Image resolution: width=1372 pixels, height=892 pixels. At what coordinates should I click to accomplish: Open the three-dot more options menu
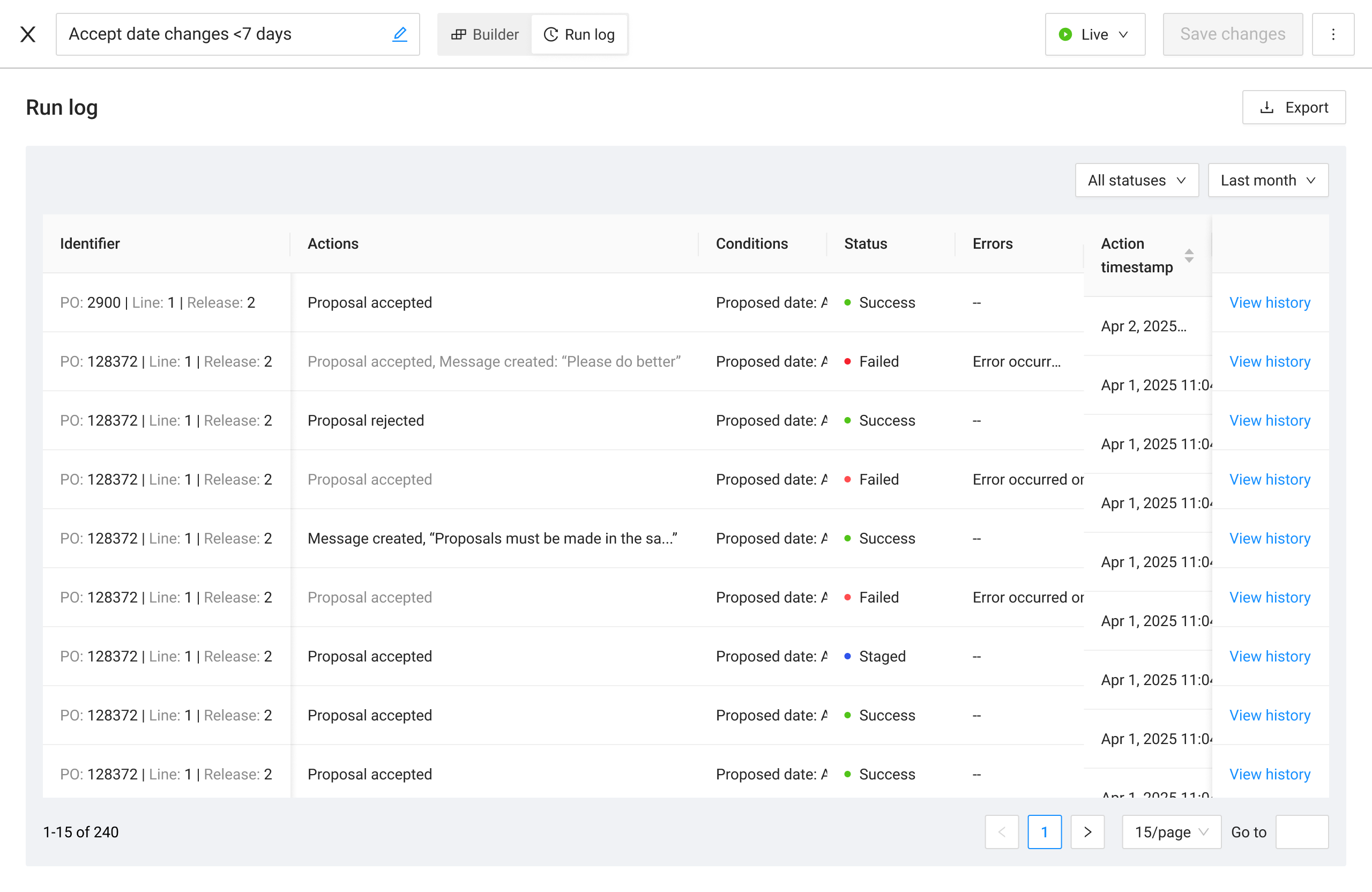pos(1332,35)
